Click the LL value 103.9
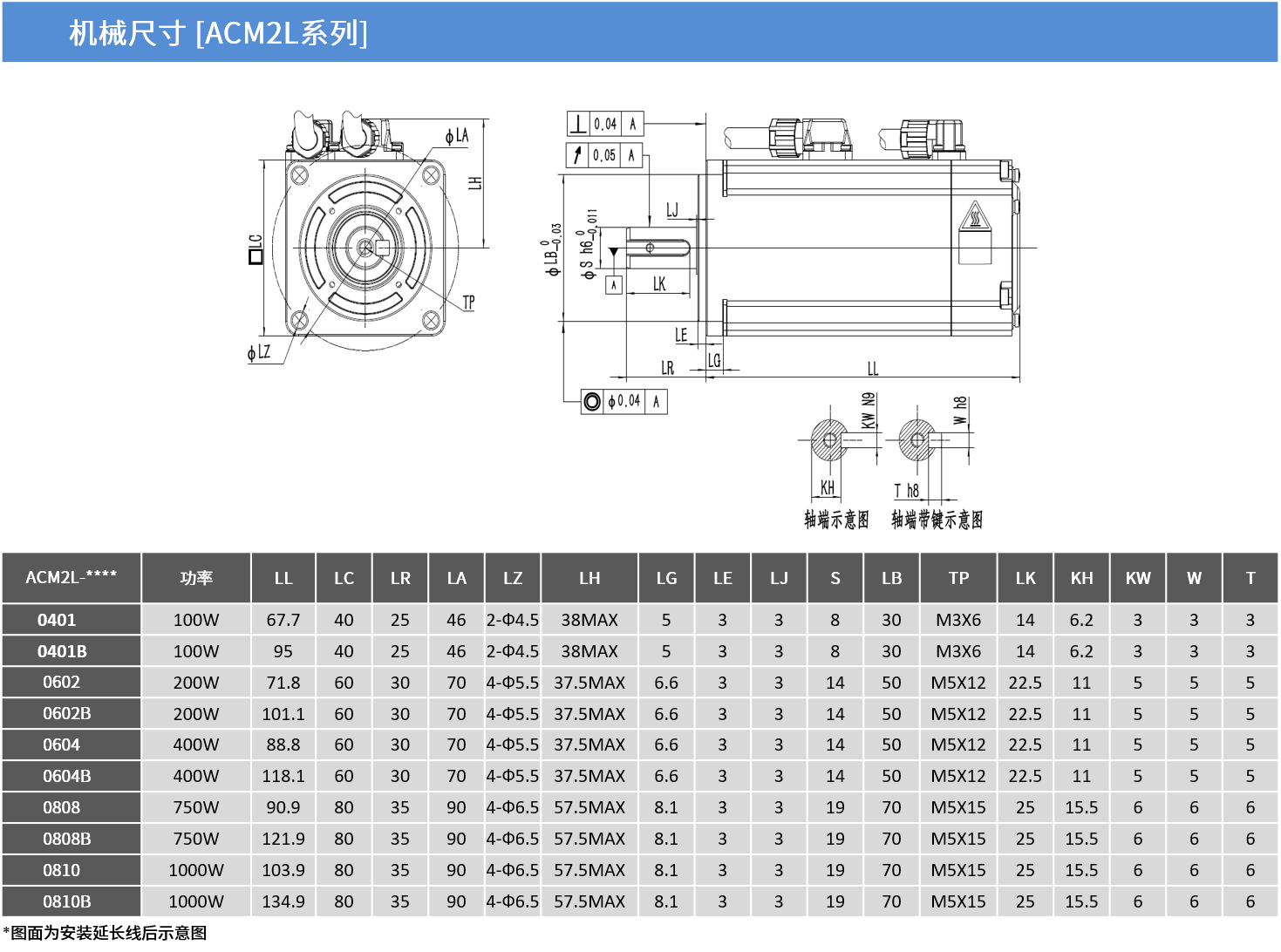The width and height of the screenshot is (1281, 952). tap(283, 870)
